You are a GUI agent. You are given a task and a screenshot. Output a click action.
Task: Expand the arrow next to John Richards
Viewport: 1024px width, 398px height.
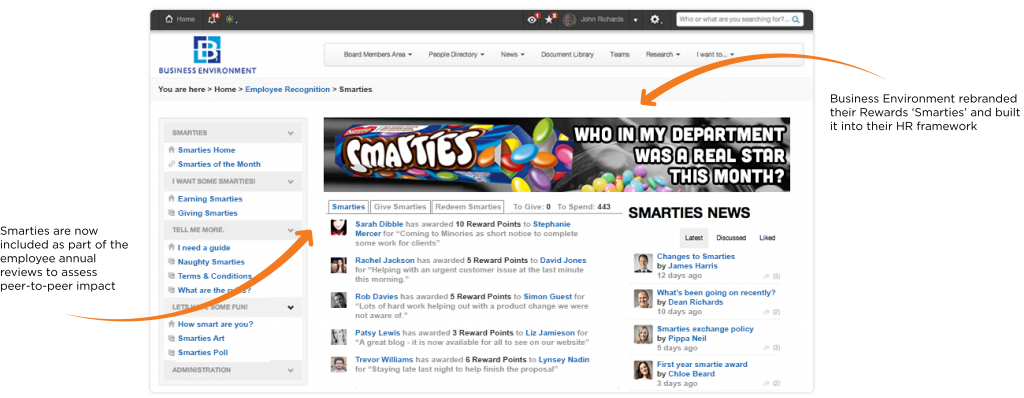(635, 20)
